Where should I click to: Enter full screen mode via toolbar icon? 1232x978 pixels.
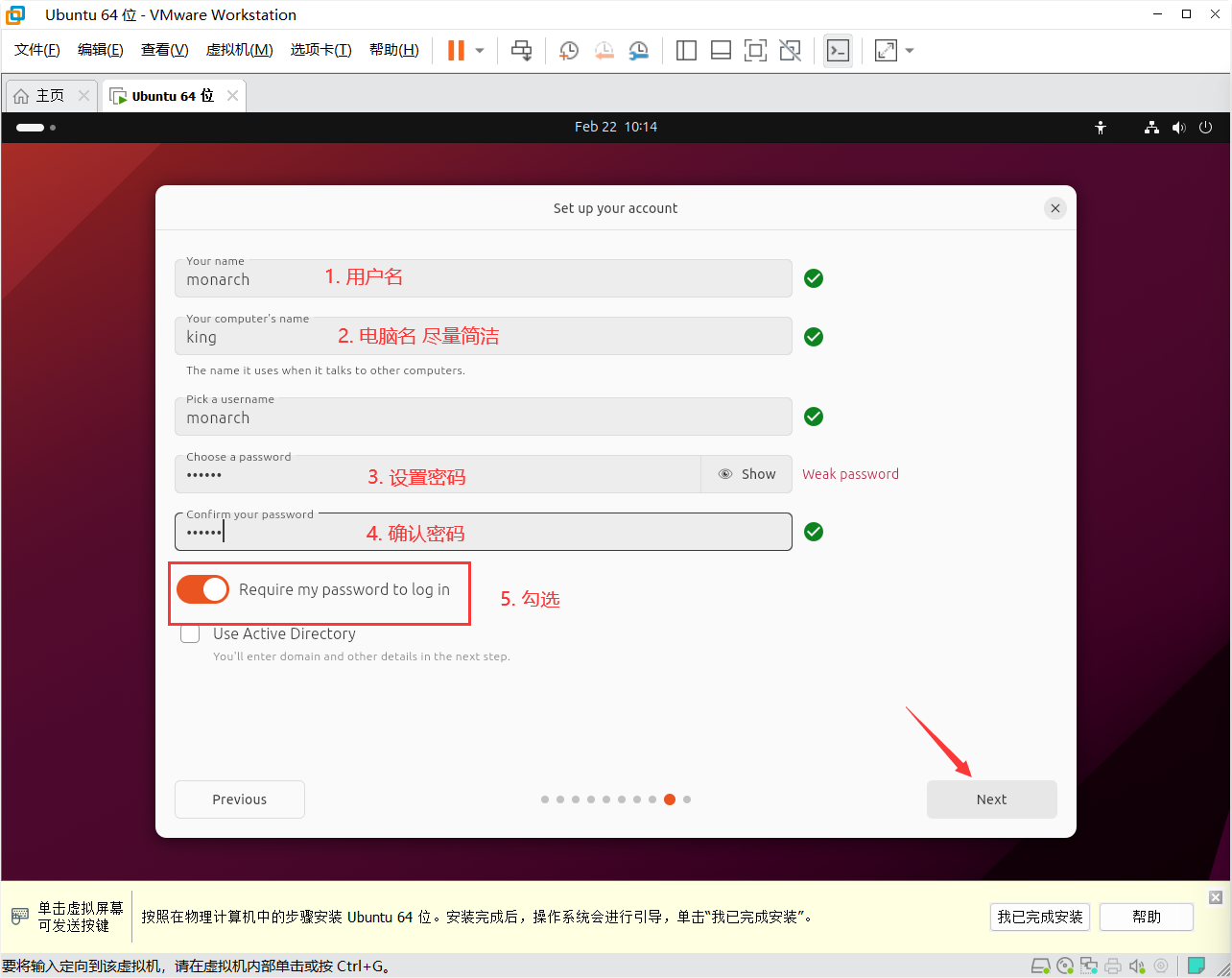click(755, 51)
